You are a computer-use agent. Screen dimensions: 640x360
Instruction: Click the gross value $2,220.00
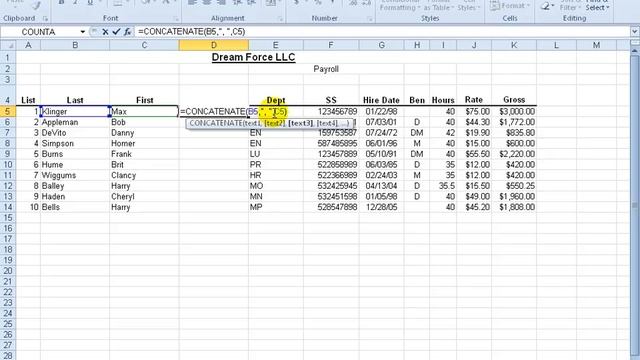(514, 154)
